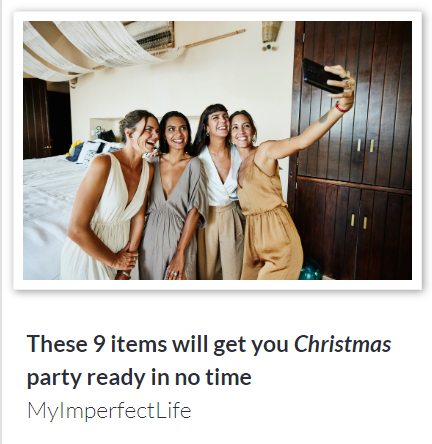The width and height of the screenshot is (432, 444).
Task: Click the 'party ready in no time' headline line
Action: (x=139, y=377)
